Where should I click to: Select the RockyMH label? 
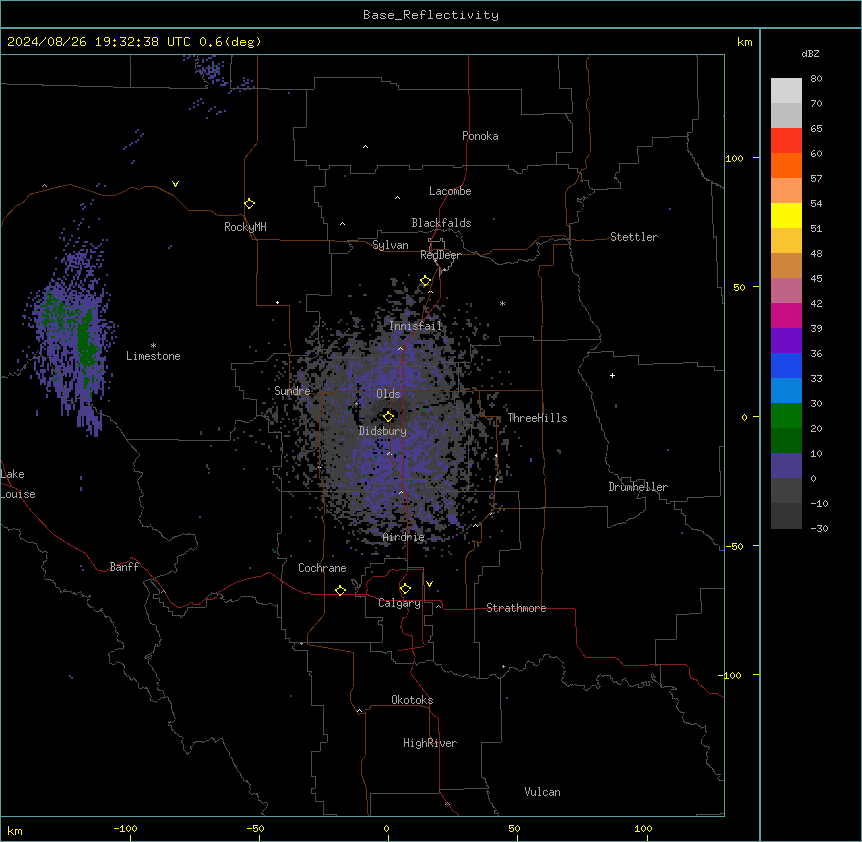click(x=245, y=227)
